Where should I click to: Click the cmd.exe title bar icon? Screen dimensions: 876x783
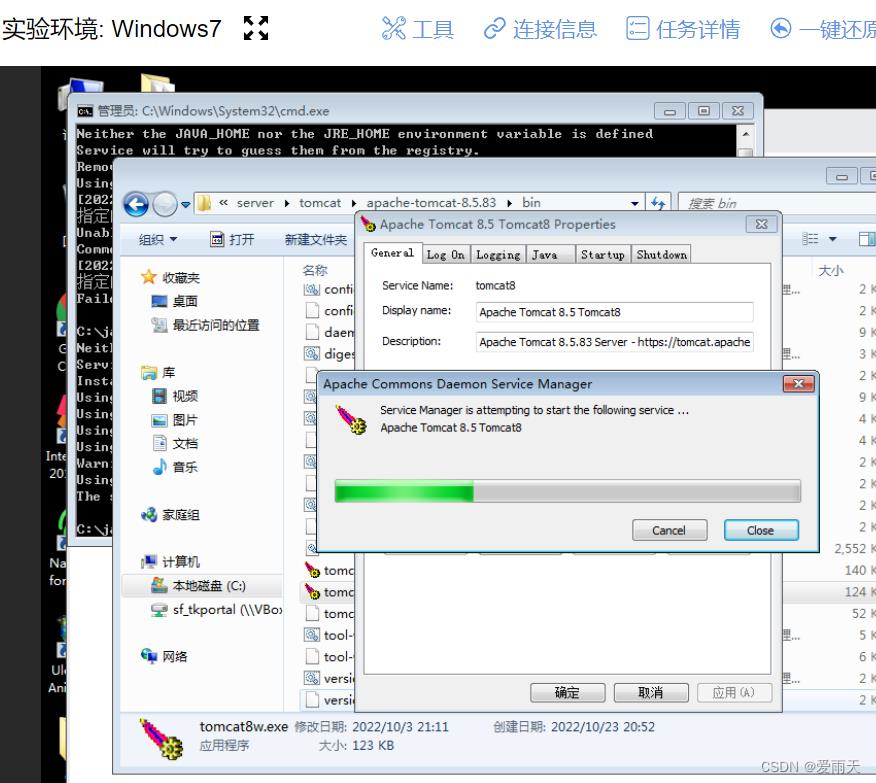[x=85, y=111]
